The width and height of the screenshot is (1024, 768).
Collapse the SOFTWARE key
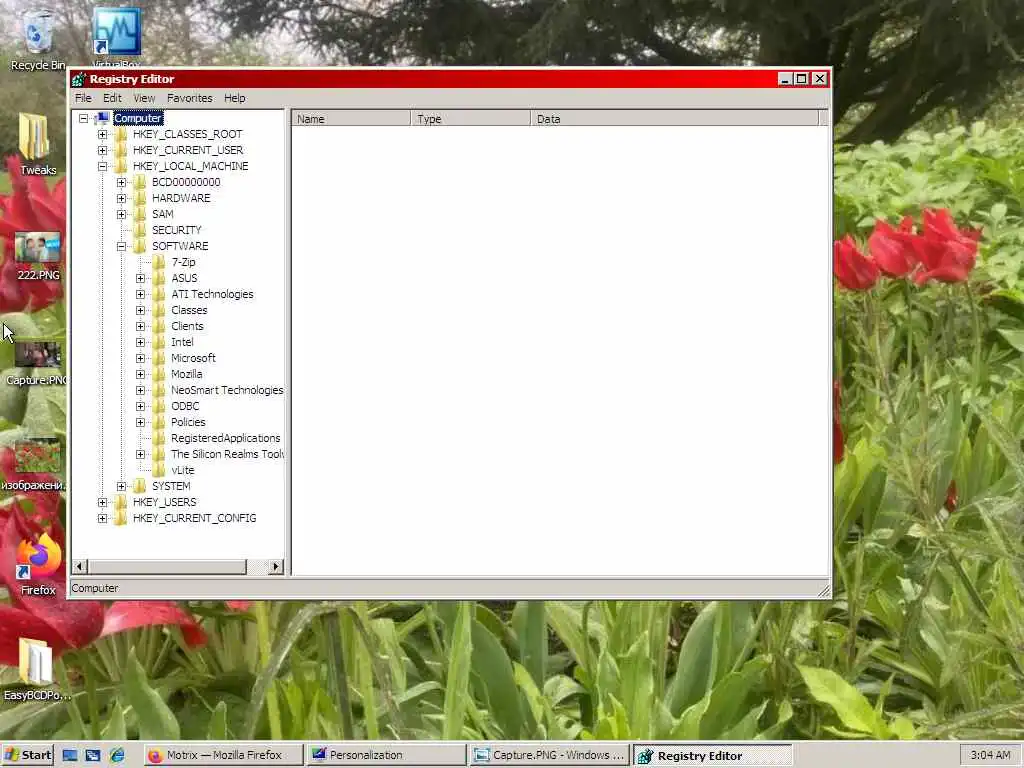(121, 246)
